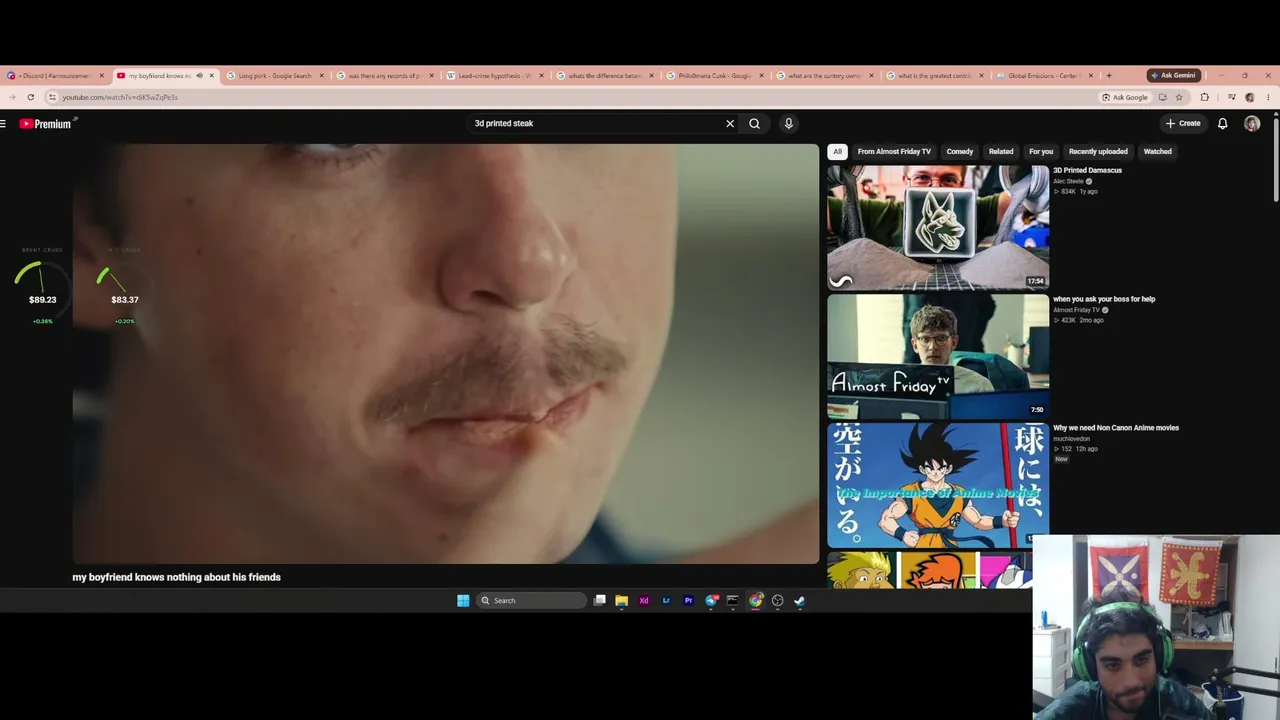Select the 'Comedy' filter chip
The image size is (1280, 720).
click(x=960, y=152)
